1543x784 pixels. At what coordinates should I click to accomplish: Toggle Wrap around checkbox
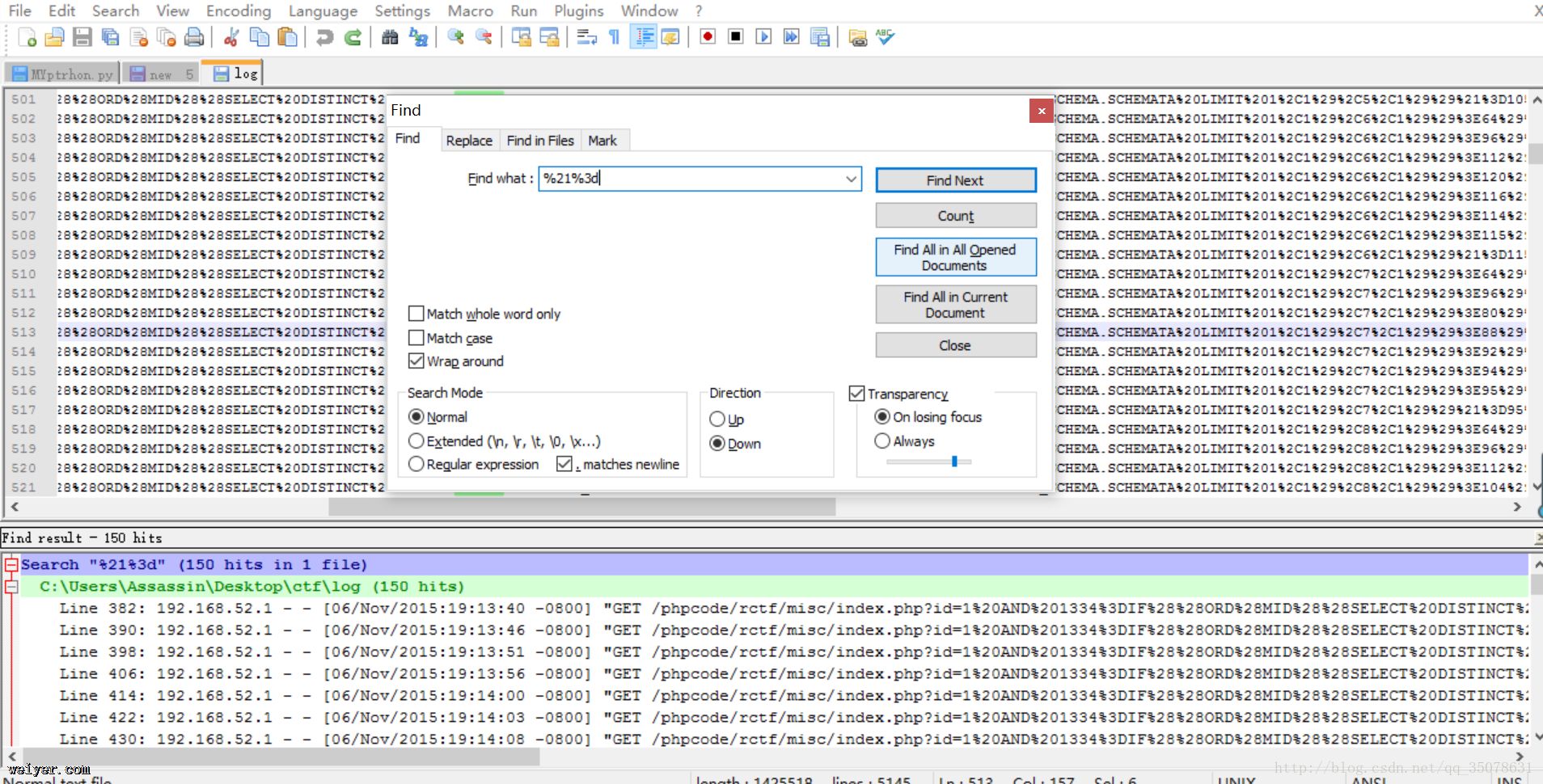(456, 361)
